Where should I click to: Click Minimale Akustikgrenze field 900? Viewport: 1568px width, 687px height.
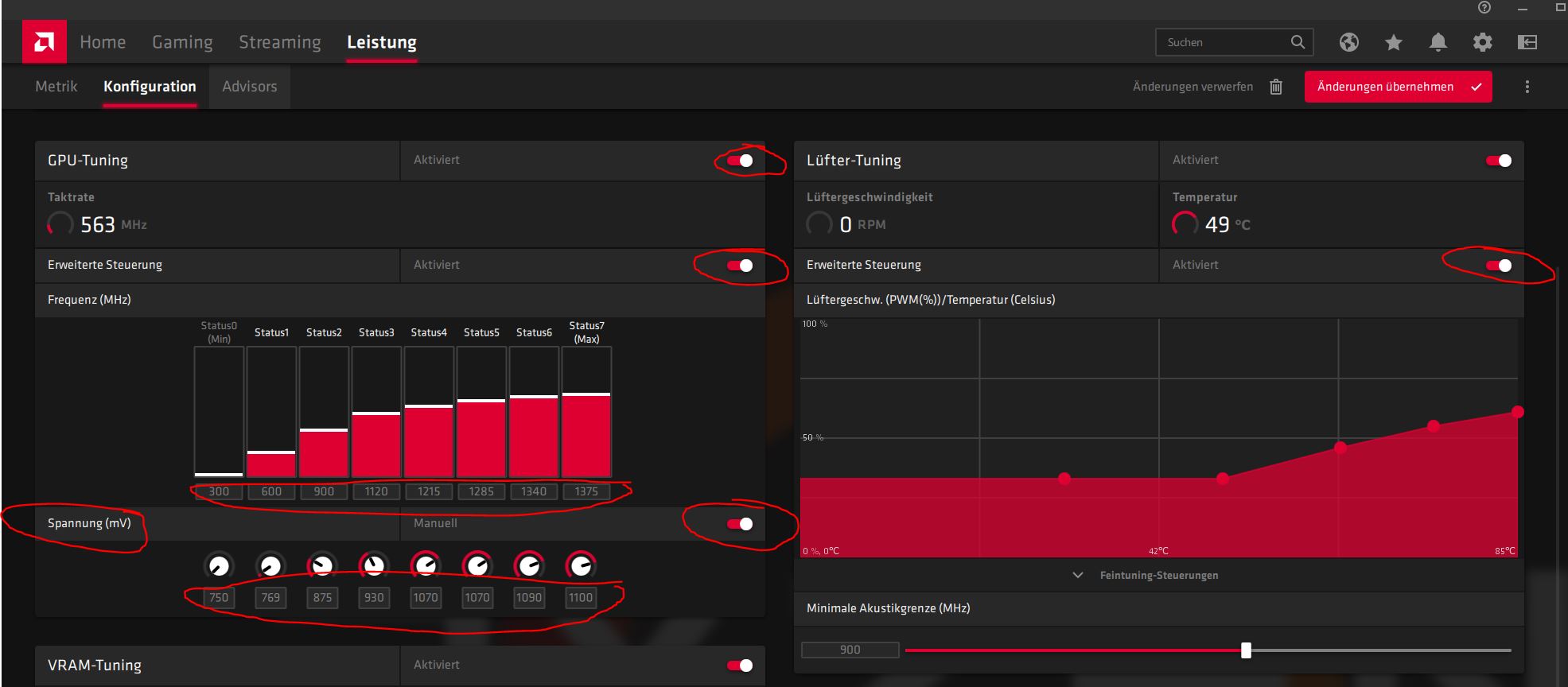(850, 650)
